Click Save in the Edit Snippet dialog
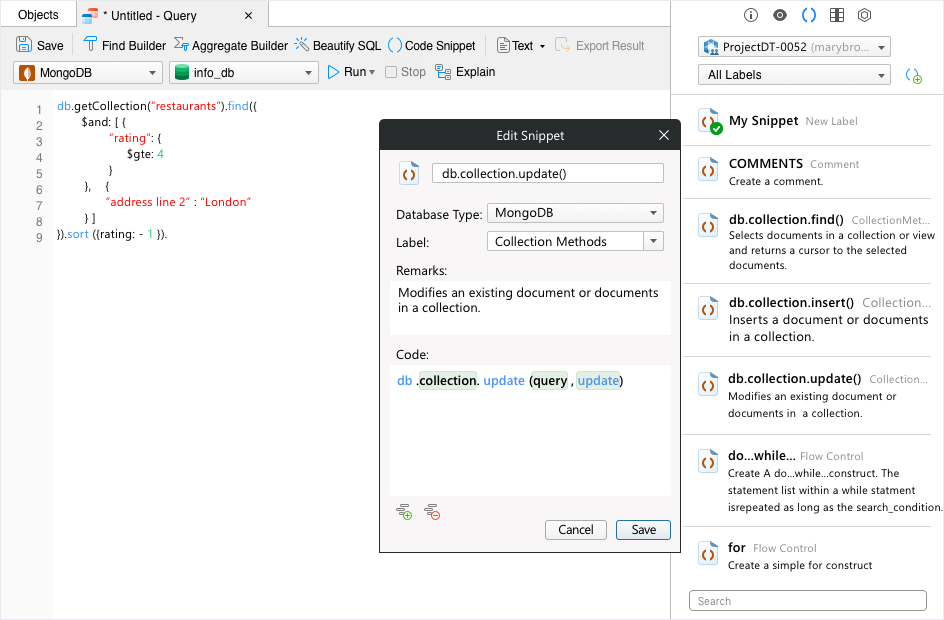 [x=643, y=530]
